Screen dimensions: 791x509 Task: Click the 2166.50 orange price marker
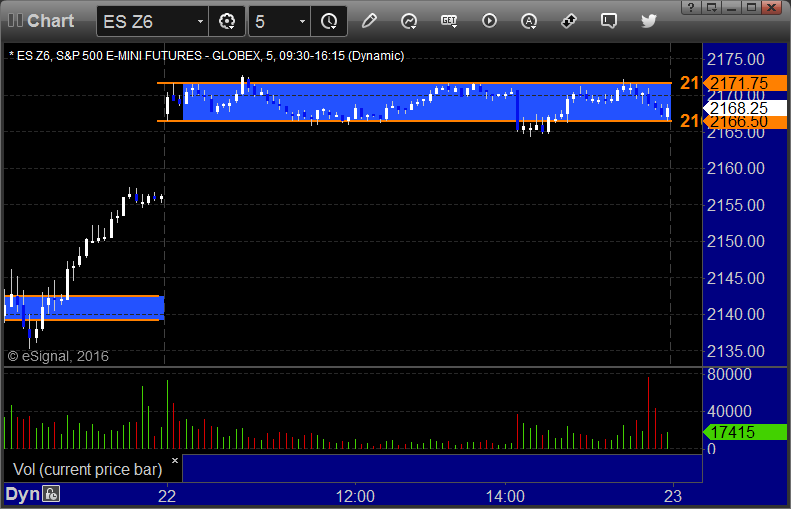click(745, 121)
